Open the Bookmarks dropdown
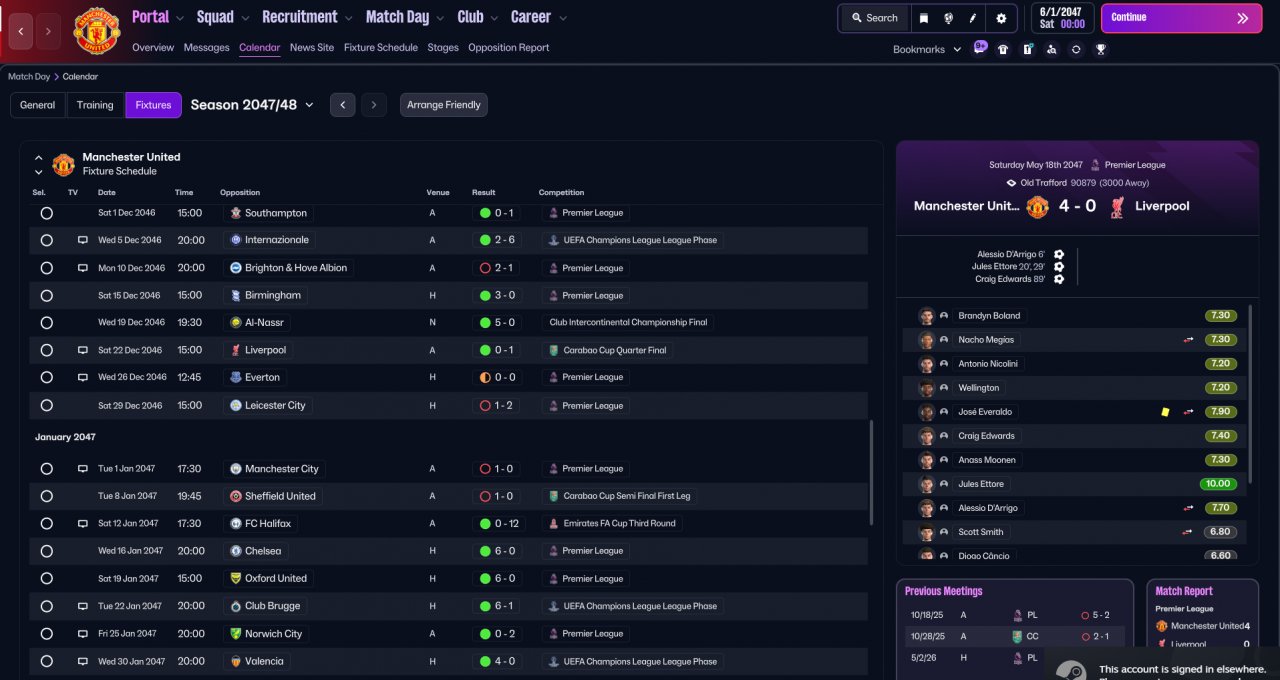Screen dimensions: 1280x680 927,49
